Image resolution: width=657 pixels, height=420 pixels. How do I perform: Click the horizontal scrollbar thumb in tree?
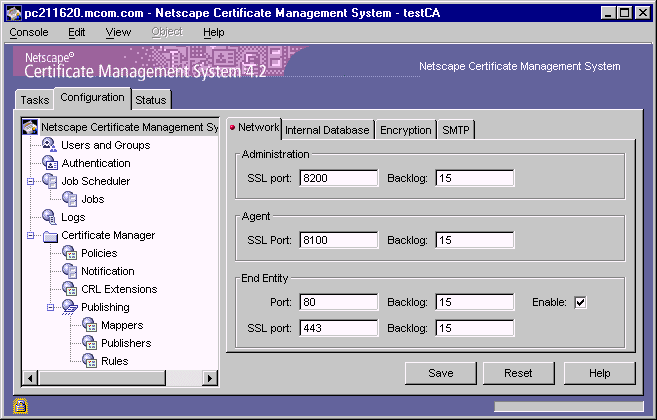coord(102,378)
